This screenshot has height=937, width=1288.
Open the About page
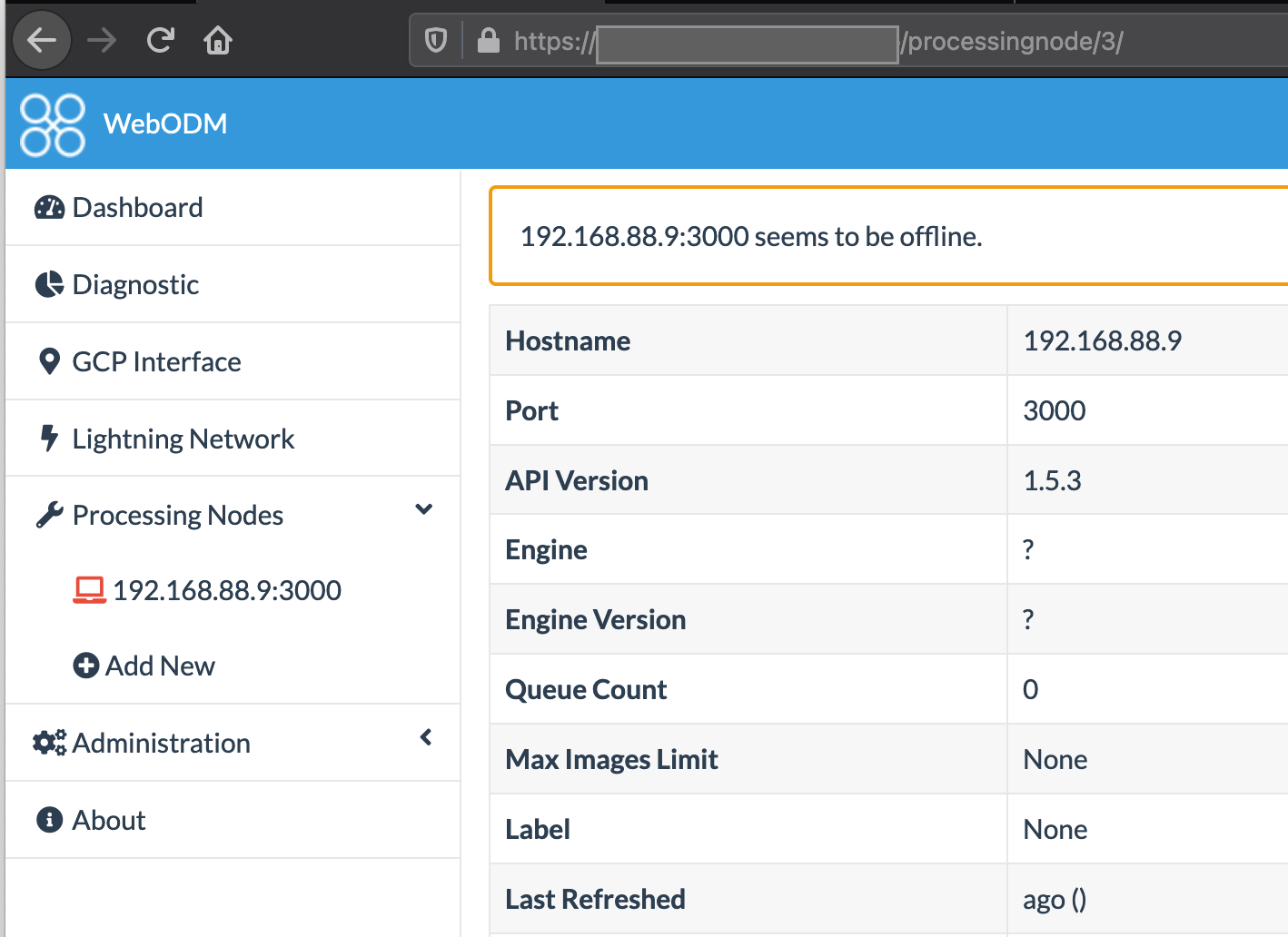pyautogui.click(x=108, y=819)
